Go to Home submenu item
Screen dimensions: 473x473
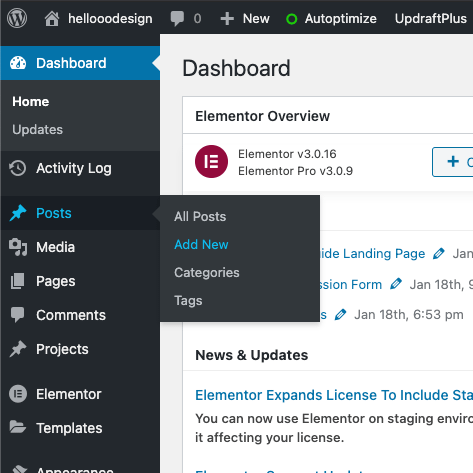click(31, 101)
